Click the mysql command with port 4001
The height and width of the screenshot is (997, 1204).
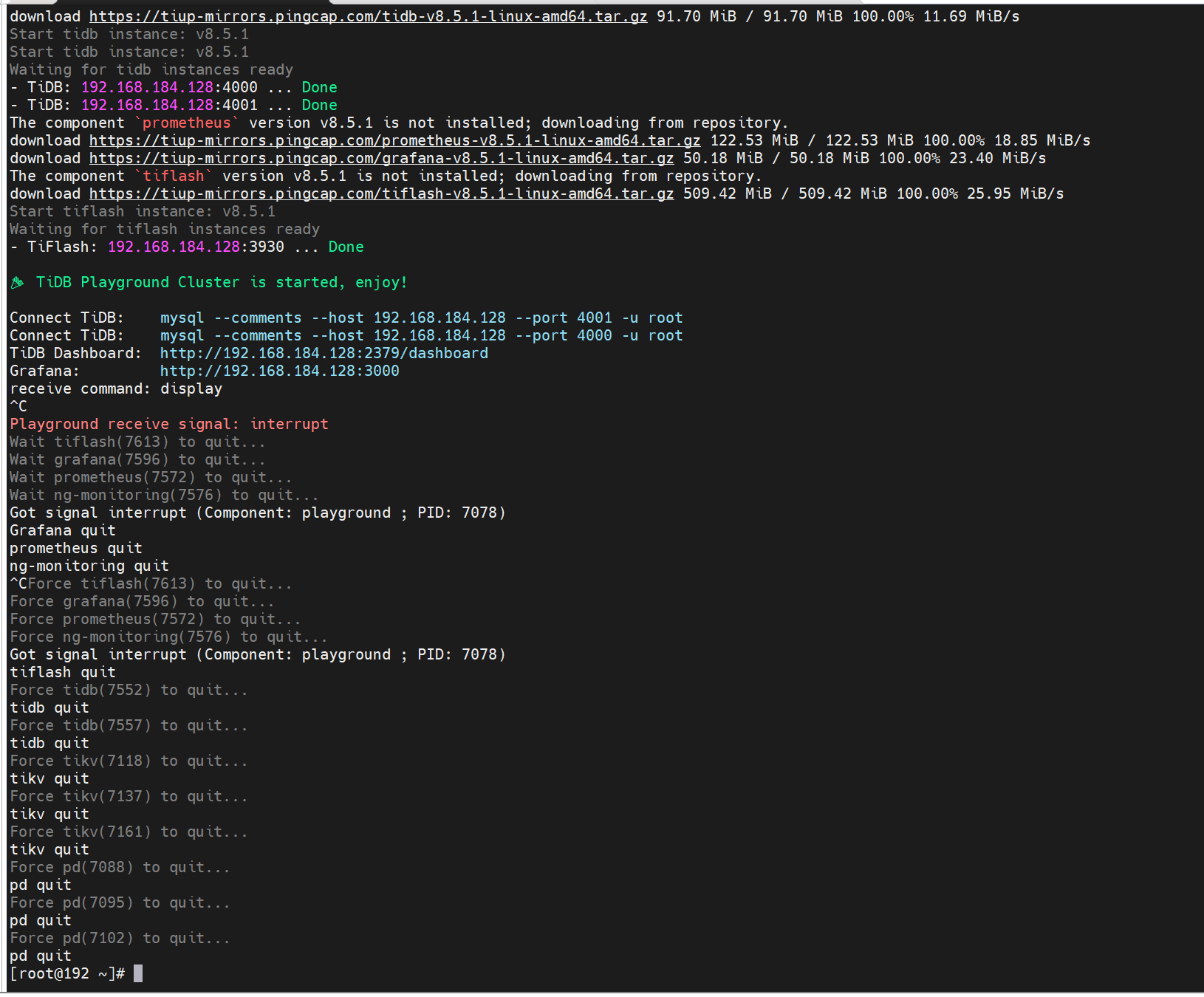pyautogui.click(x=421, y=318)
